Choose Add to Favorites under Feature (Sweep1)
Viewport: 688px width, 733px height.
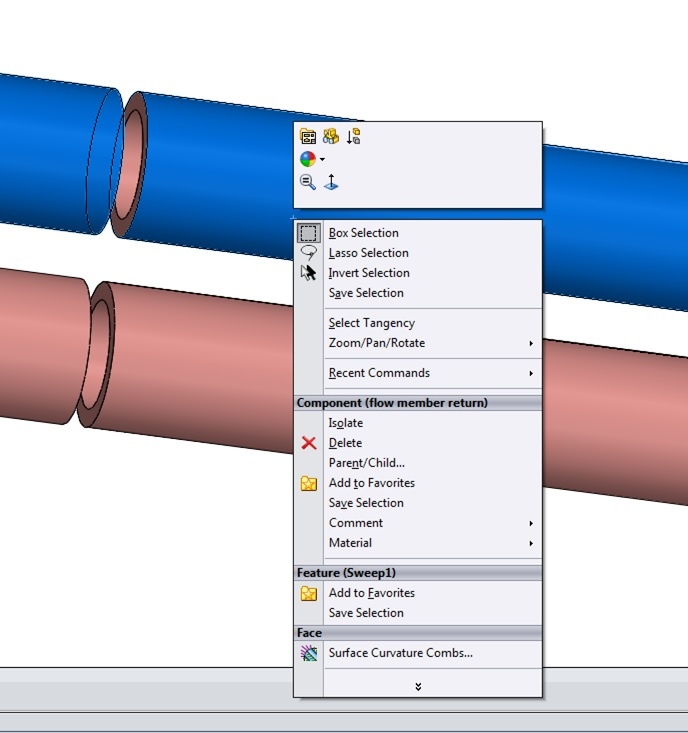pos(372,593)
